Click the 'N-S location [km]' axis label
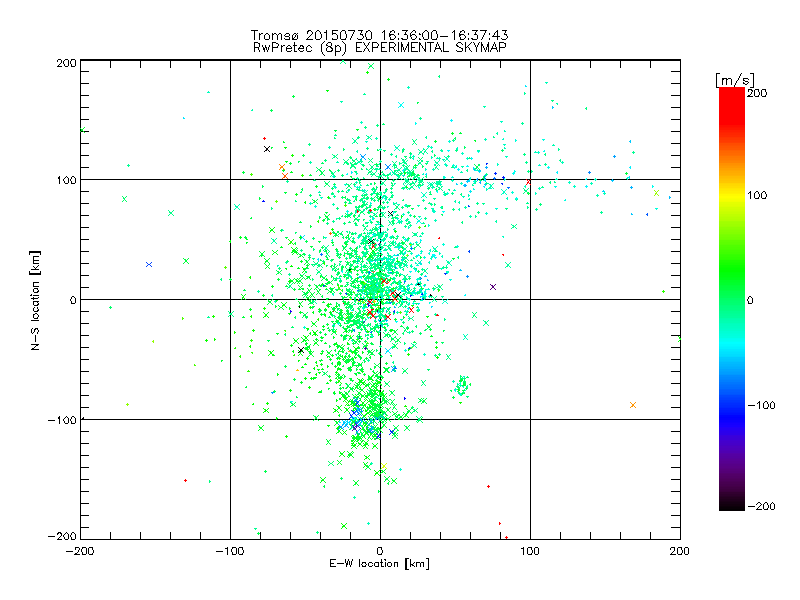The width and height of the screenshot is (800, 600). [x=35, y=301]
